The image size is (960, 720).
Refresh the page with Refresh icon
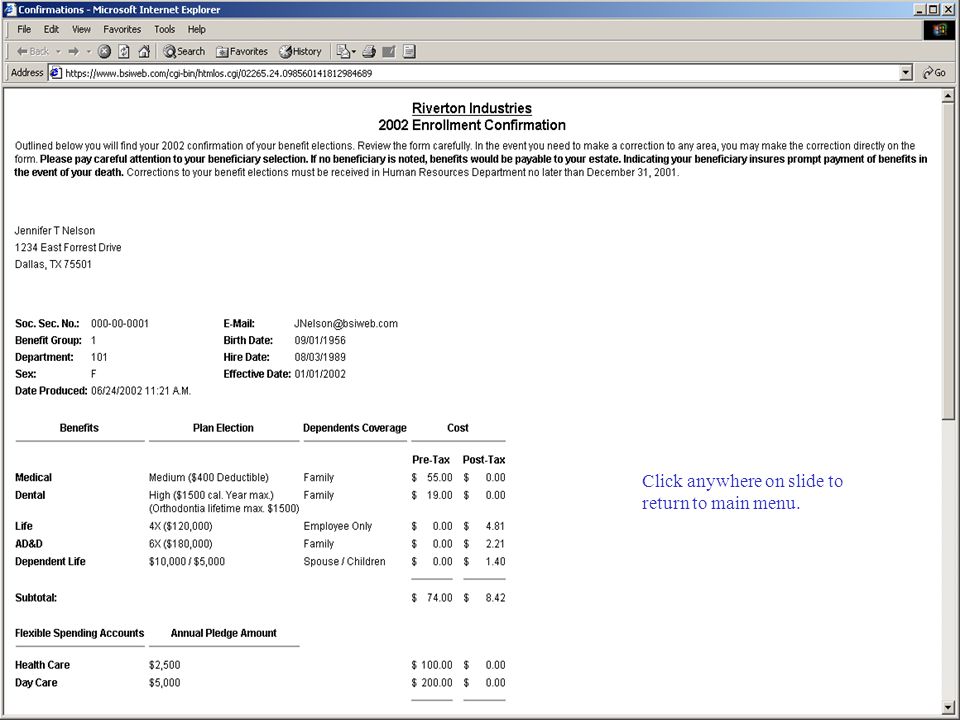[x=124, y=51]
